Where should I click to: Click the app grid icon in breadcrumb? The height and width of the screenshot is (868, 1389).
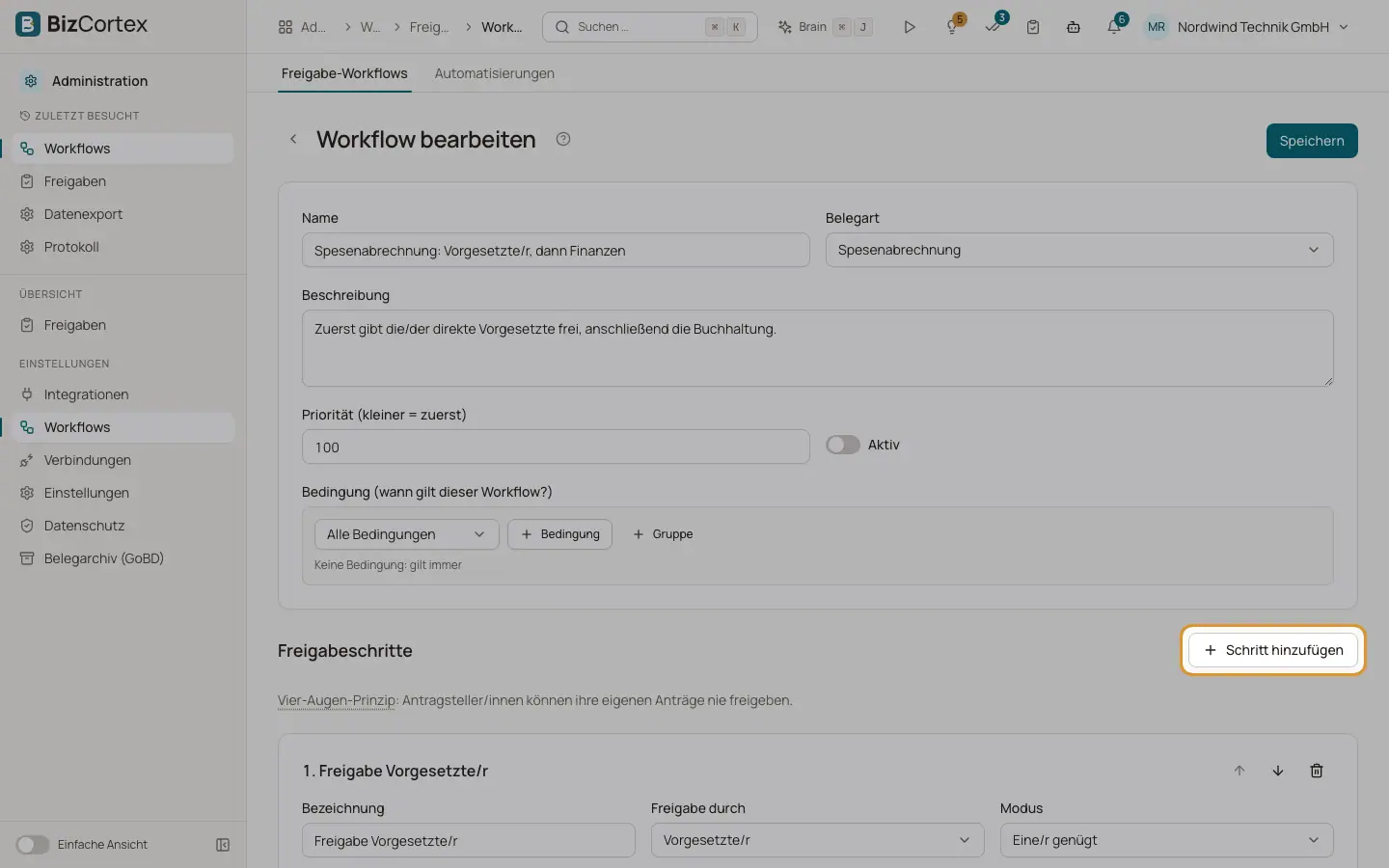click(286, 27)
